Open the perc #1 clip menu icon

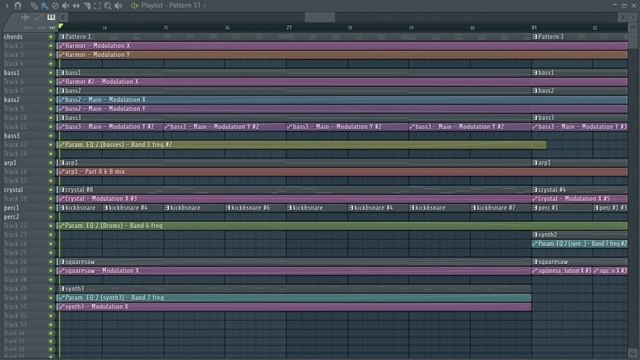click(535, 208)
